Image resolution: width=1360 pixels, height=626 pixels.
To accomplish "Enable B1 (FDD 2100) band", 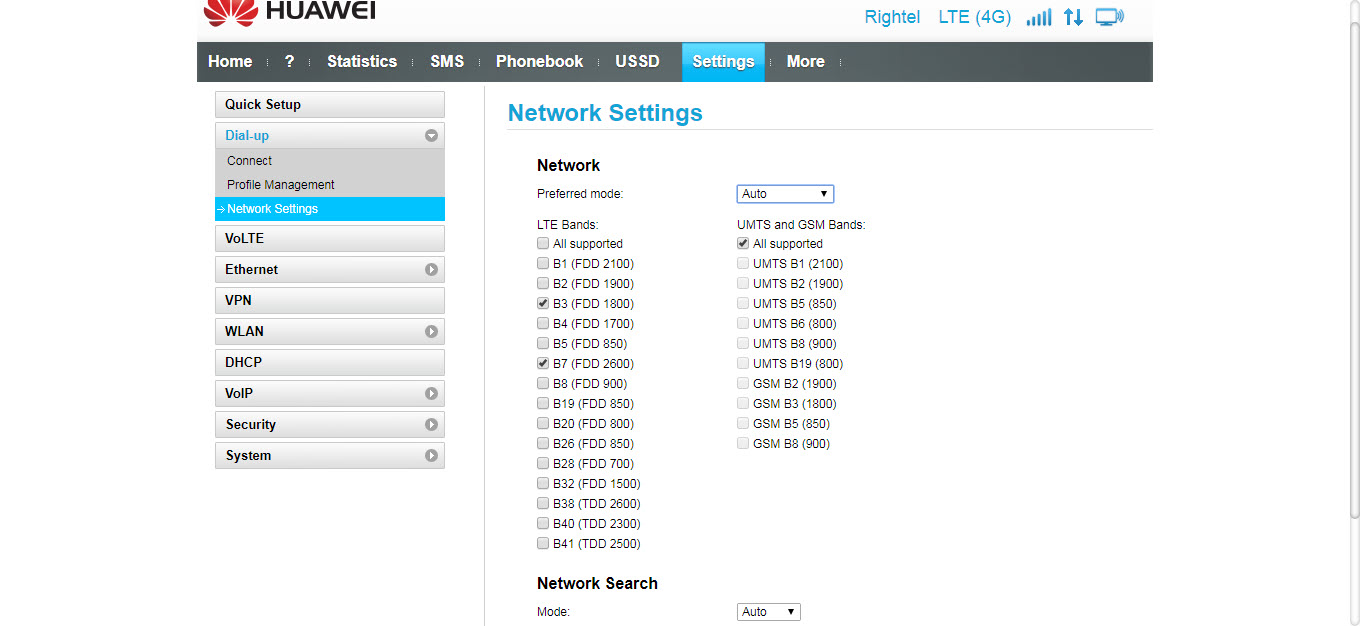I will (543, 264).
